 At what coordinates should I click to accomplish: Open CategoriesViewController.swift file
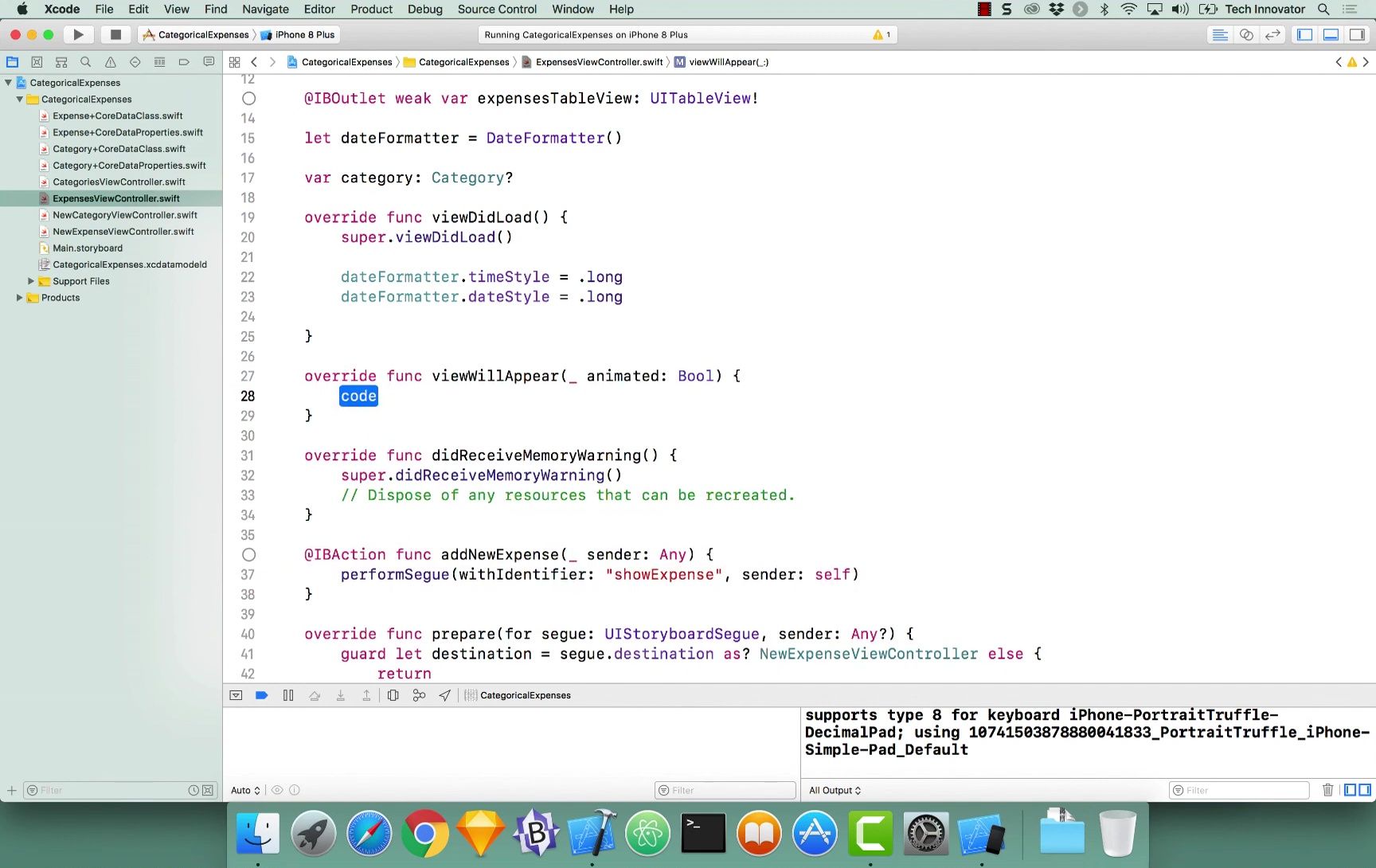[119, 182]
